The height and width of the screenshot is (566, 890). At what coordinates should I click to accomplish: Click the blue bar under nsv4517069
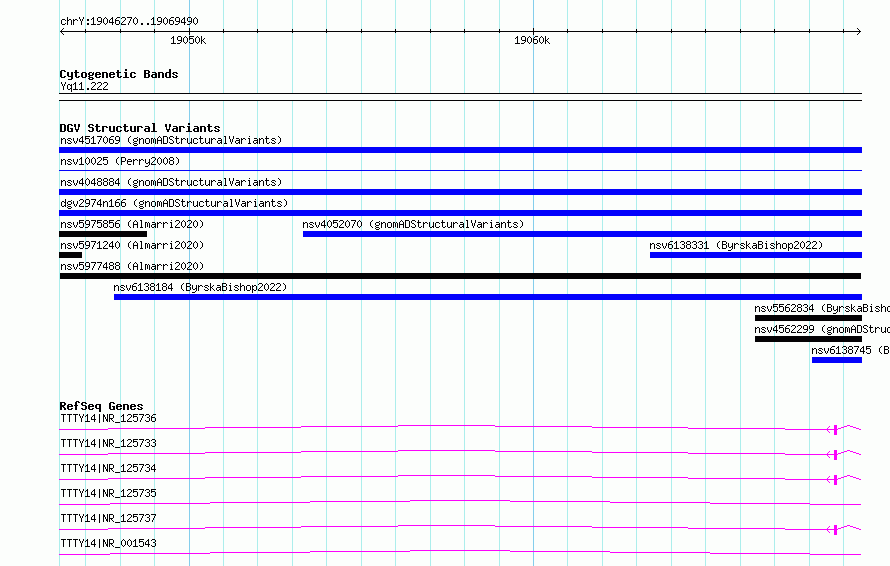[460, 150]
